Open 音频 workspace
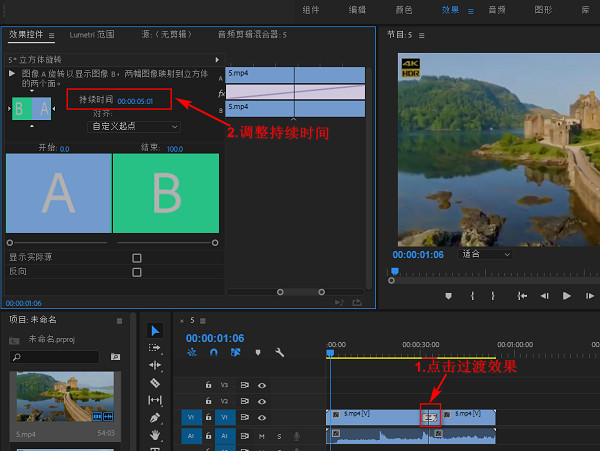Screen dimensions: 600x451 (497, 10)
